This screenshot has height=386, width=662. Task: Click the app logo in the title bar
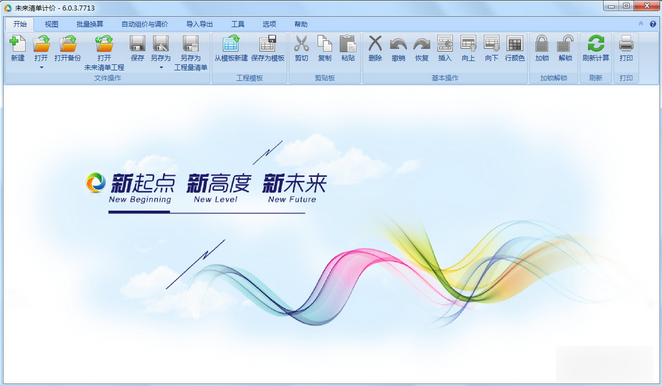8,8
